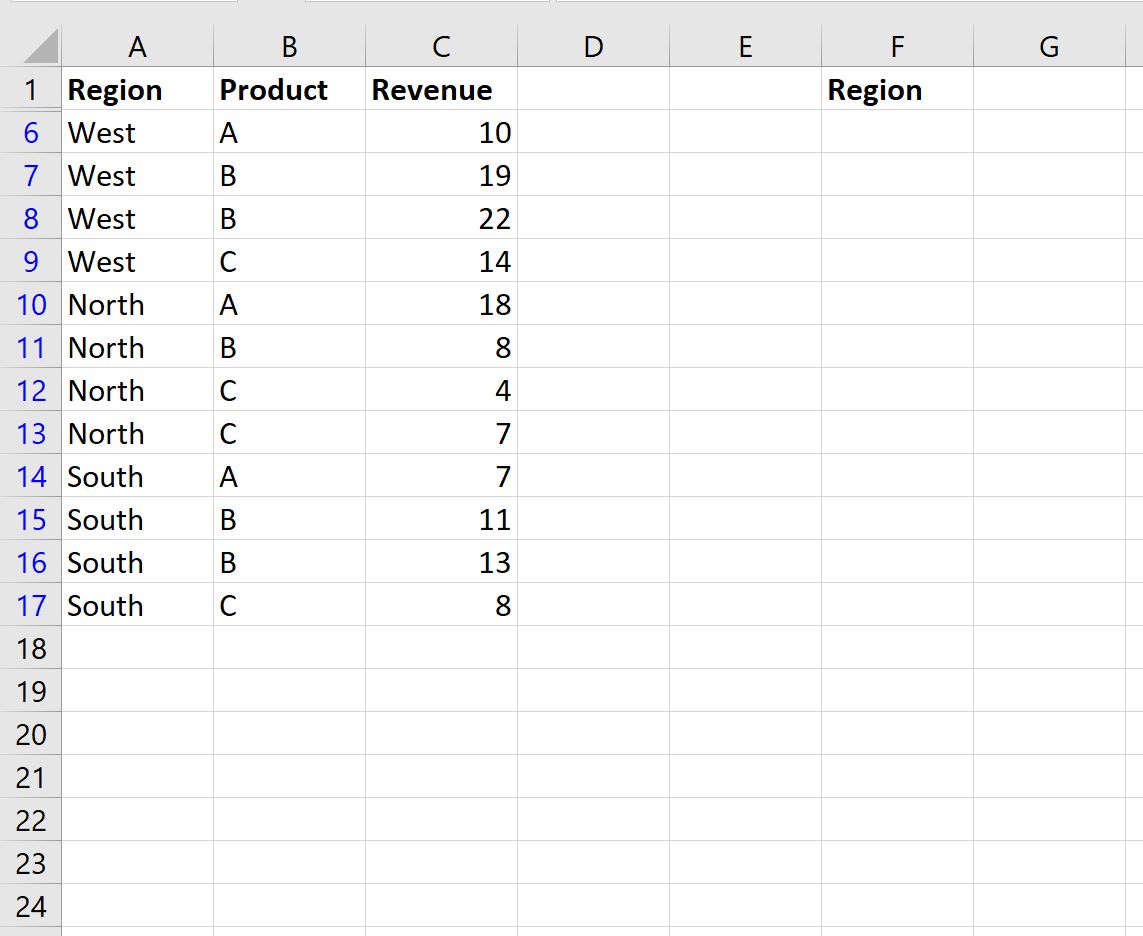This screenshot has width=1143, height=936.
Task: Select West cell in row 7
Action: 137,175
